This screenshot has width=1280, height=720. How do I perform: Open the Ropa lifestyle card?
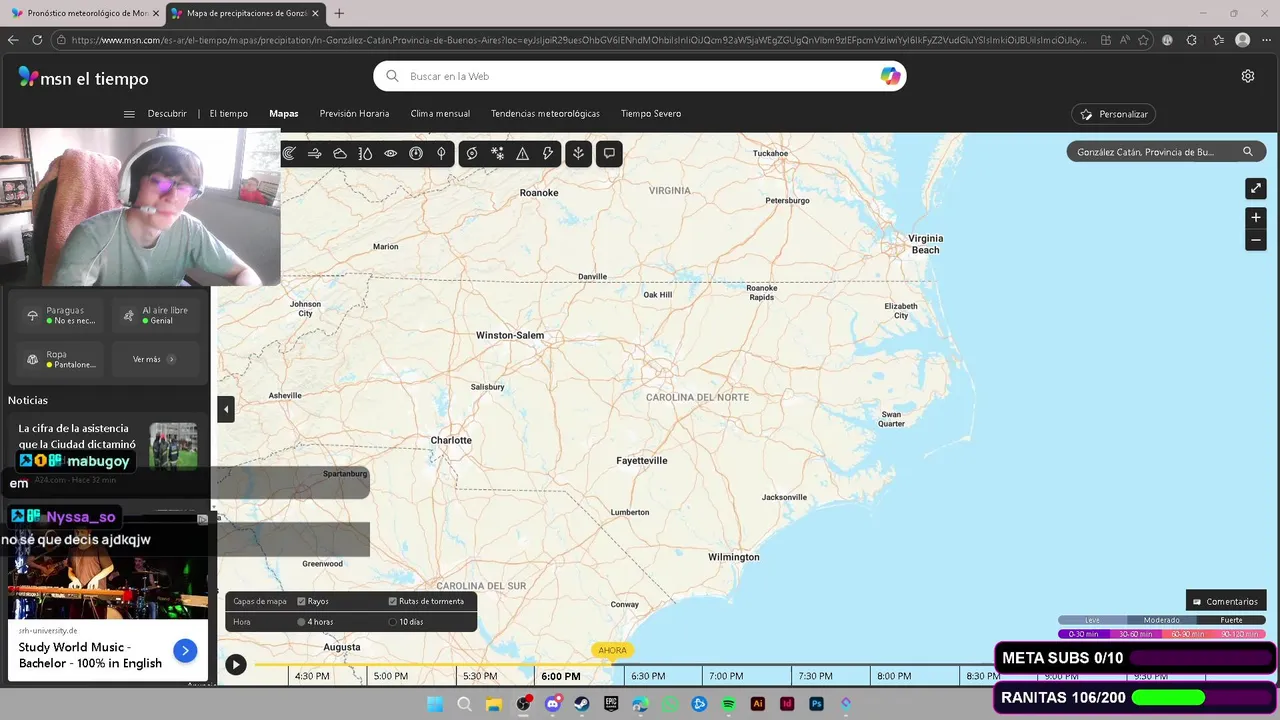pos(61,359)
